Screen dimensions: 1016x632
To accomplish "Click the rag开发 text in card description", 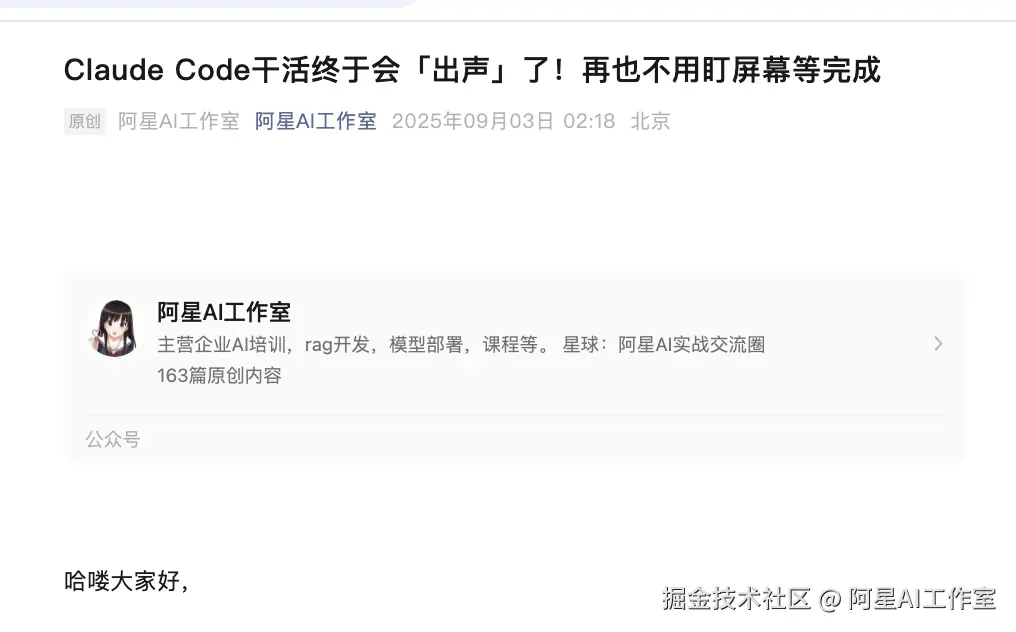I will point(337,344).
